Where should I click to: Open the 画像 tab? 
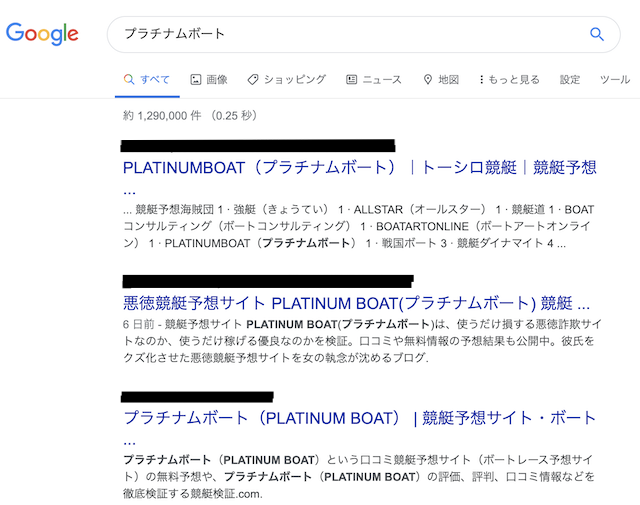(x=209, y=80)
